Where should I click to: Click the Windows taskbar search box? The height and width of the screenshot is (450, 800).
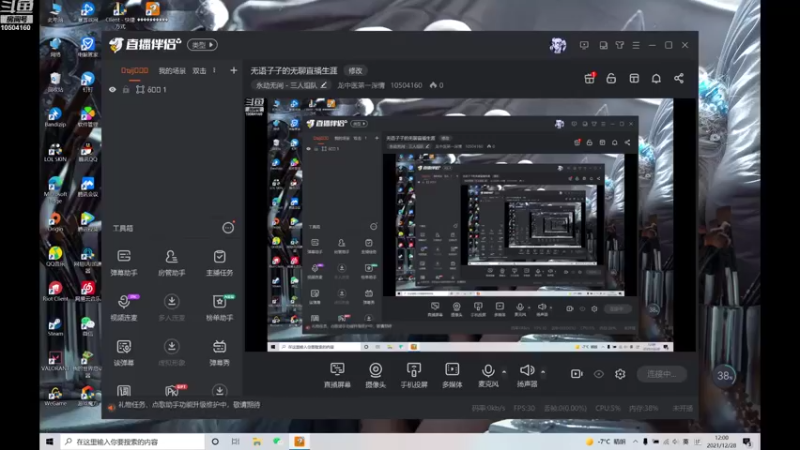coord(133,441)
